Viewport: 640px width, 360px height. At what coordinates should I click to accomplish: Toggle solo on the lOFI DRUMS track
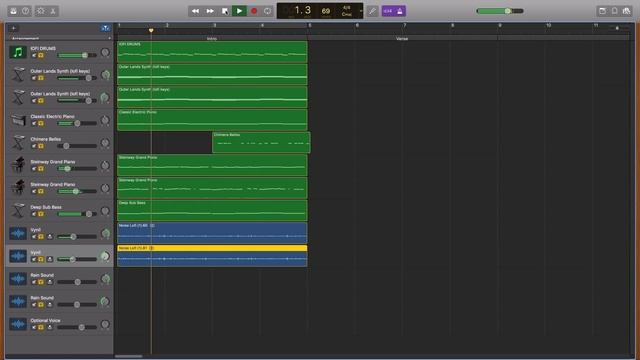[40, 55]
